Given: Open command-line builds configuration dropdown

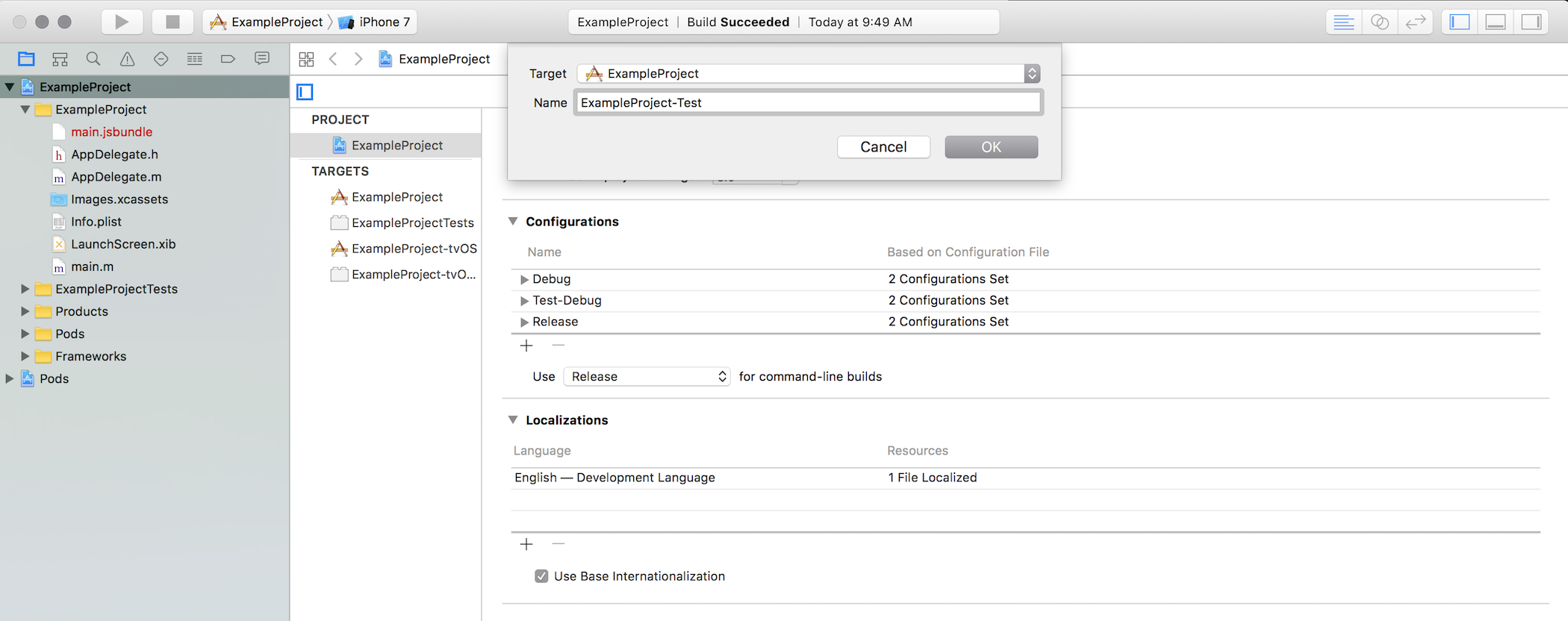Looking at the screenshot, I should (x=647, y=376).
